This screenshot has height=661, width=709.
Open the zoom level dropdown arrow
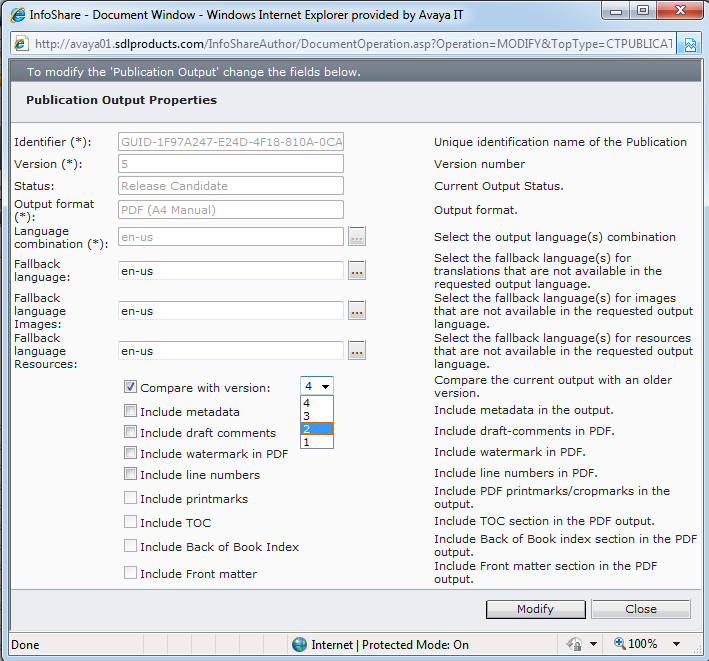[676, 644]
